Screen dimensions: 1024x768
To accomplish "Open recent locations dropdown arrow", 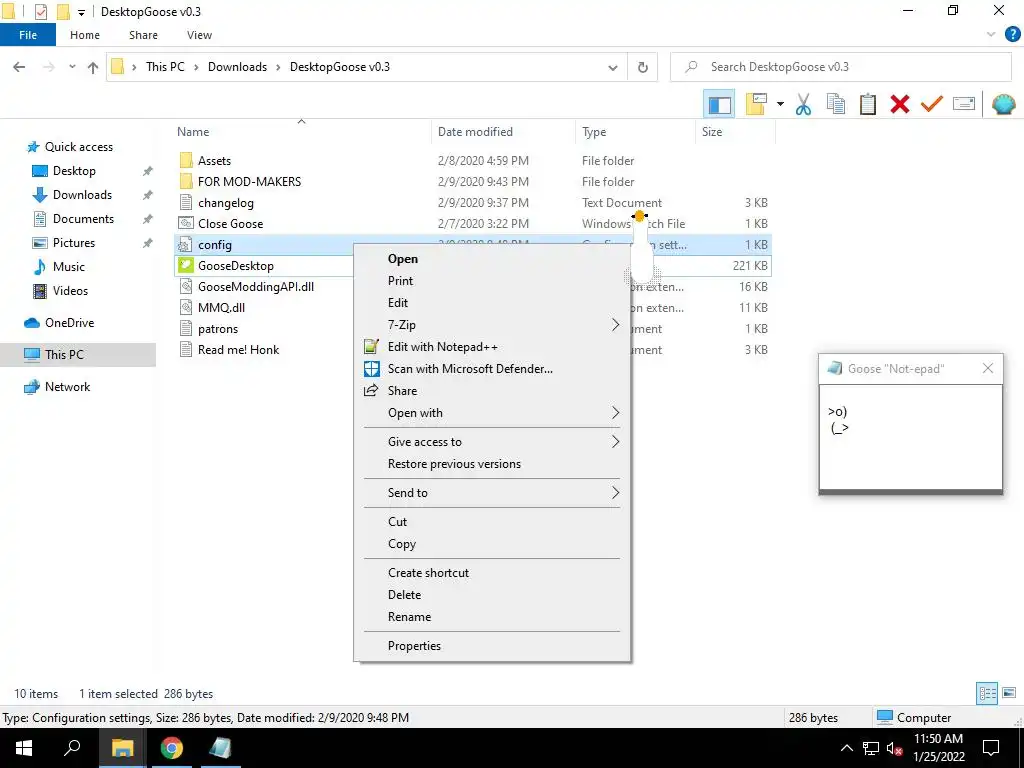I will tap(72, 67).
